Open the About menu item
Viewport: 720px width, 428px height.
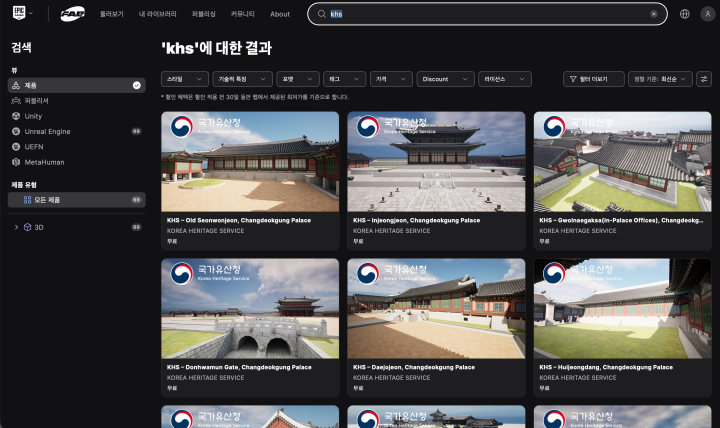coord(280,14)
